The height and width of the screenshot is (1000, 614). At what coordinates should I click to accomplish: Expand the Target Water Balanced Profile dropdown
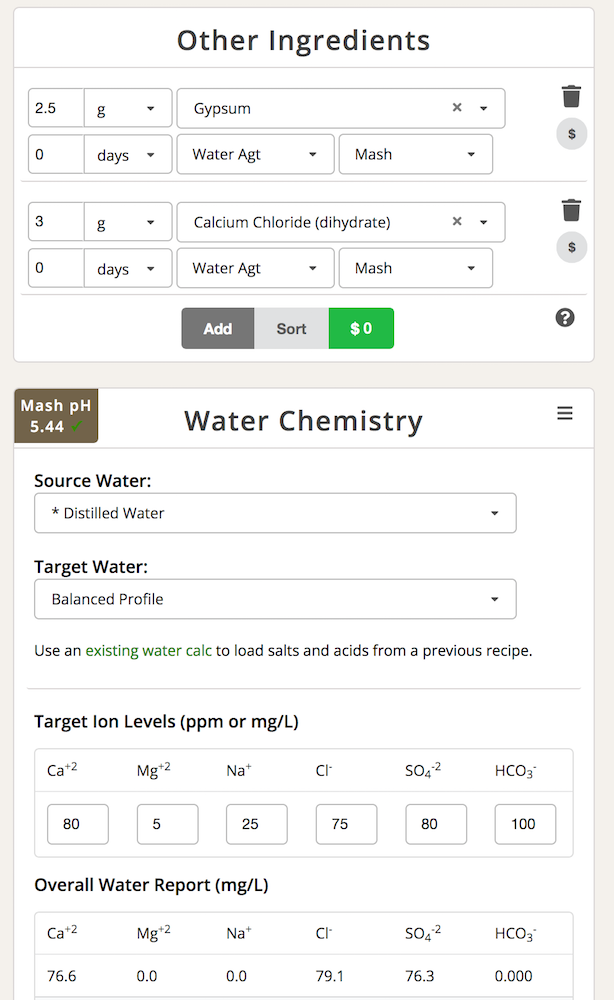tap(275, 599)
